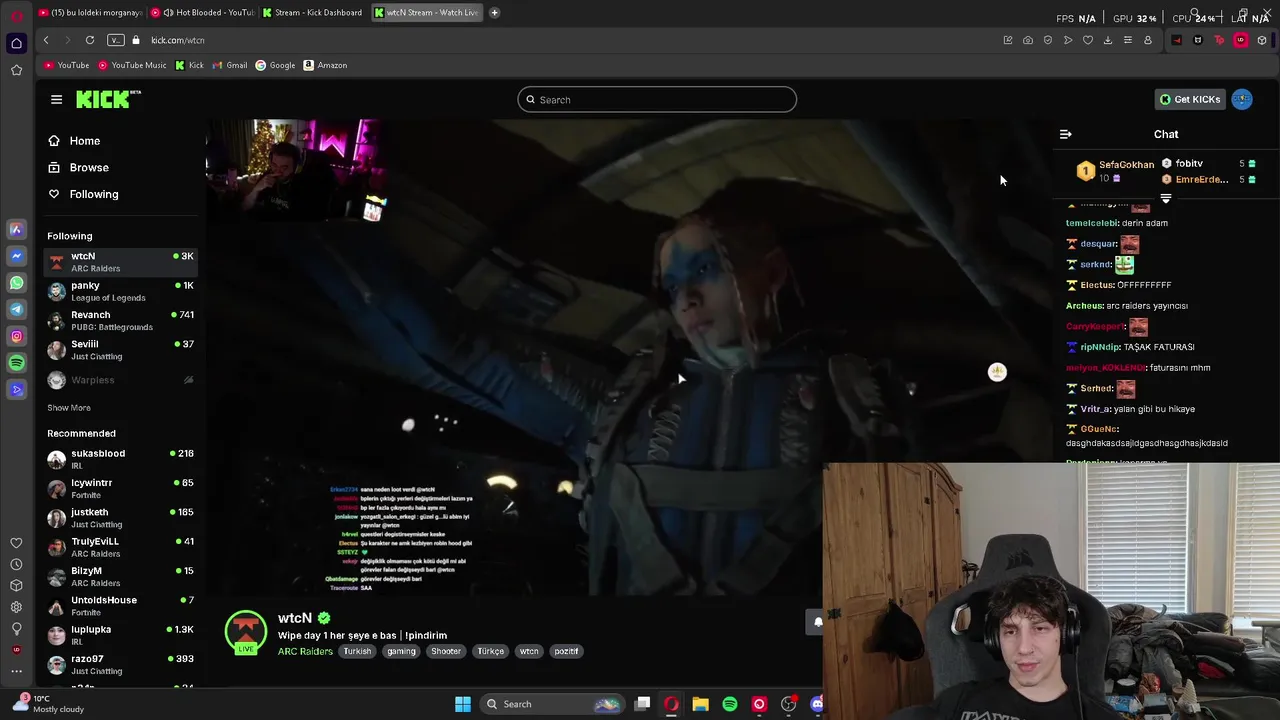Open Opera sidebar bookmarks star
The width and height of the screenshot is (1280, 720).
pos(16,70)
